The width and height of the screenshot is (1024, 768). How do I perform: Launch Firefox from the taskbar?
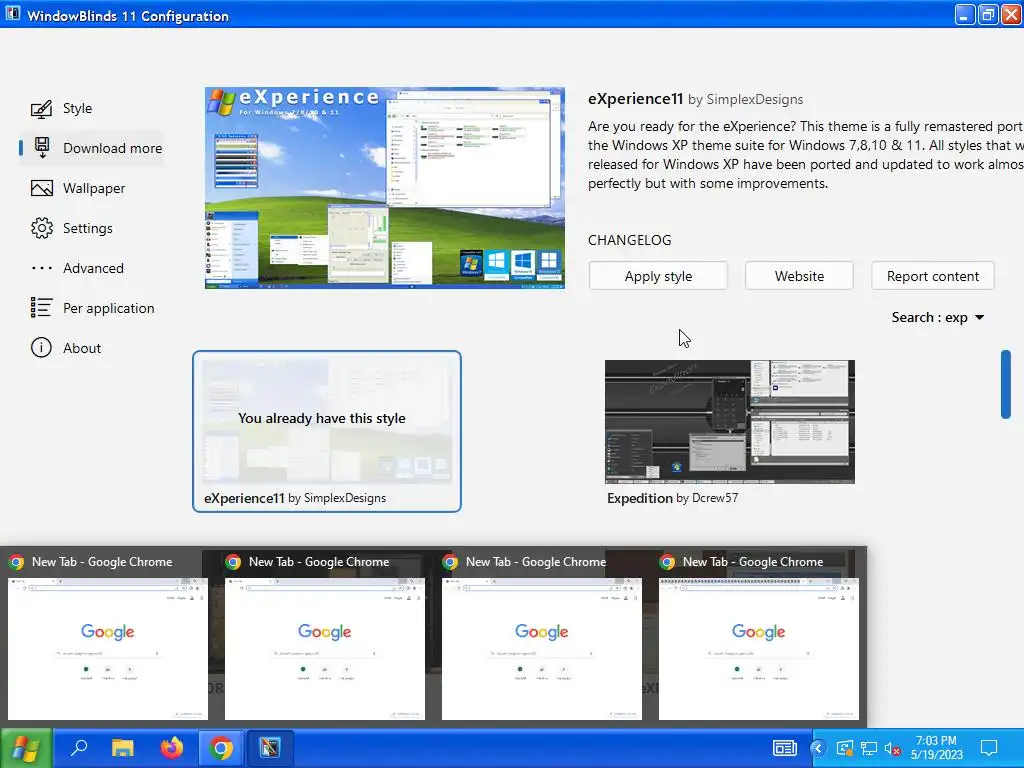click(x=172, y=748)
